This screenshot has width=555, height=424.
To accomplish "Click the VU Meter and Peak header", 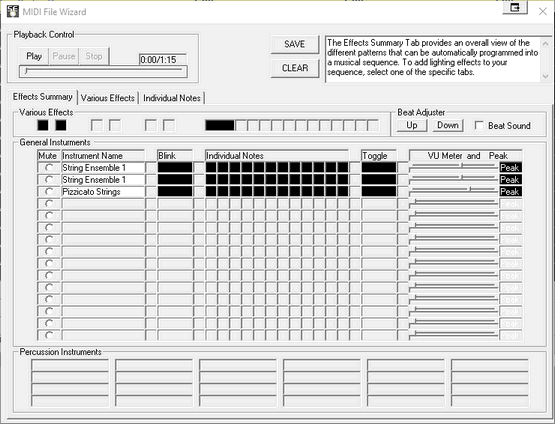I will click(466, 156).
